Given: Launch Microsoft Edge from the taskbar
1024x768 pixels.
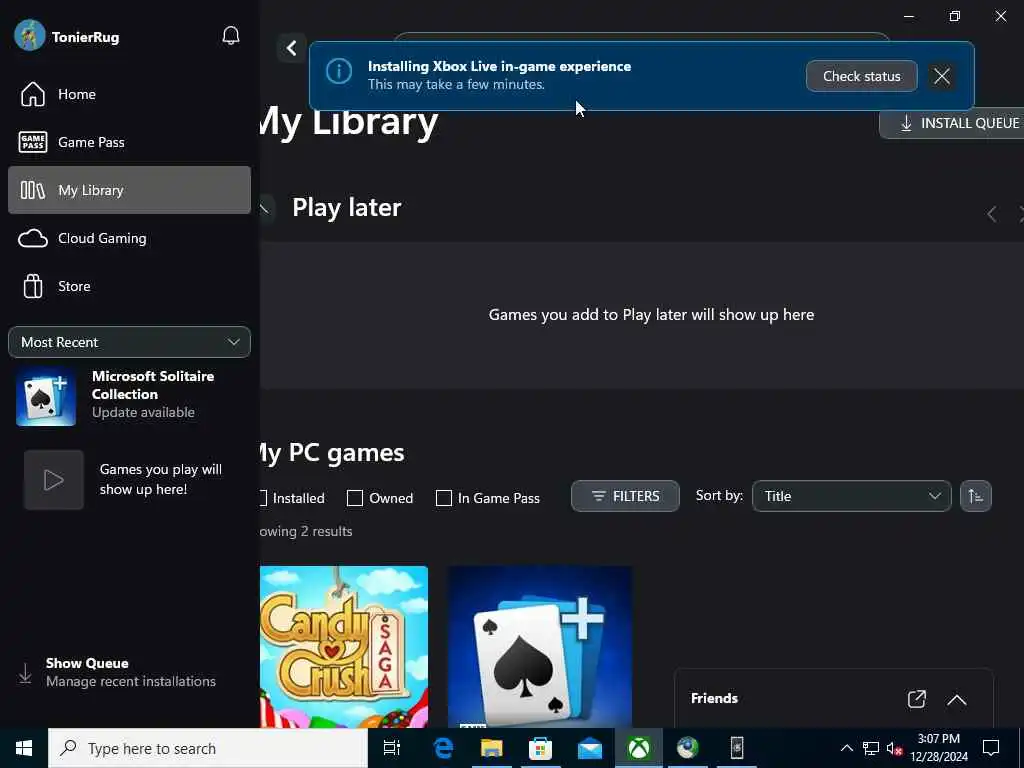Looking at the screenshot, I should (443, 748).
